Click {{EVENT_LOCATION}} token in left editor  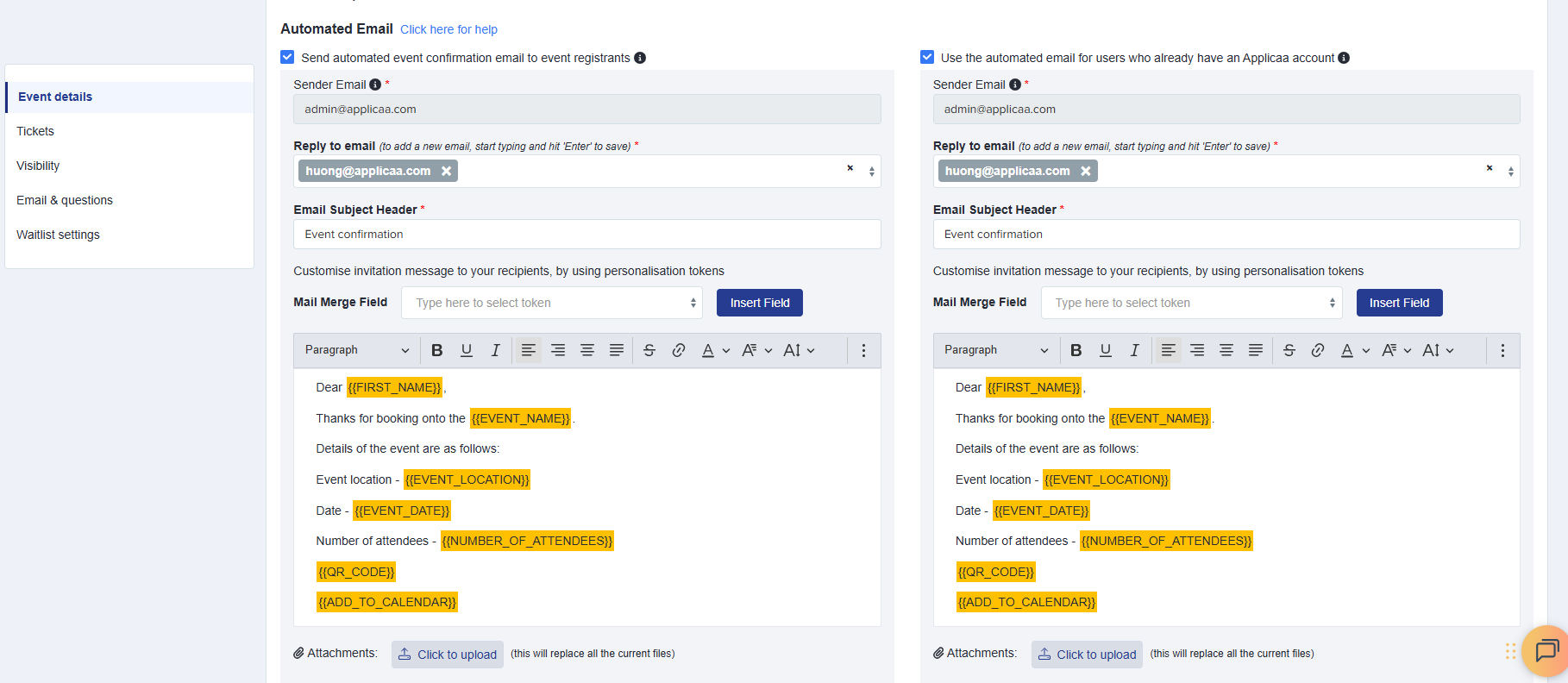tap(467, 479)
